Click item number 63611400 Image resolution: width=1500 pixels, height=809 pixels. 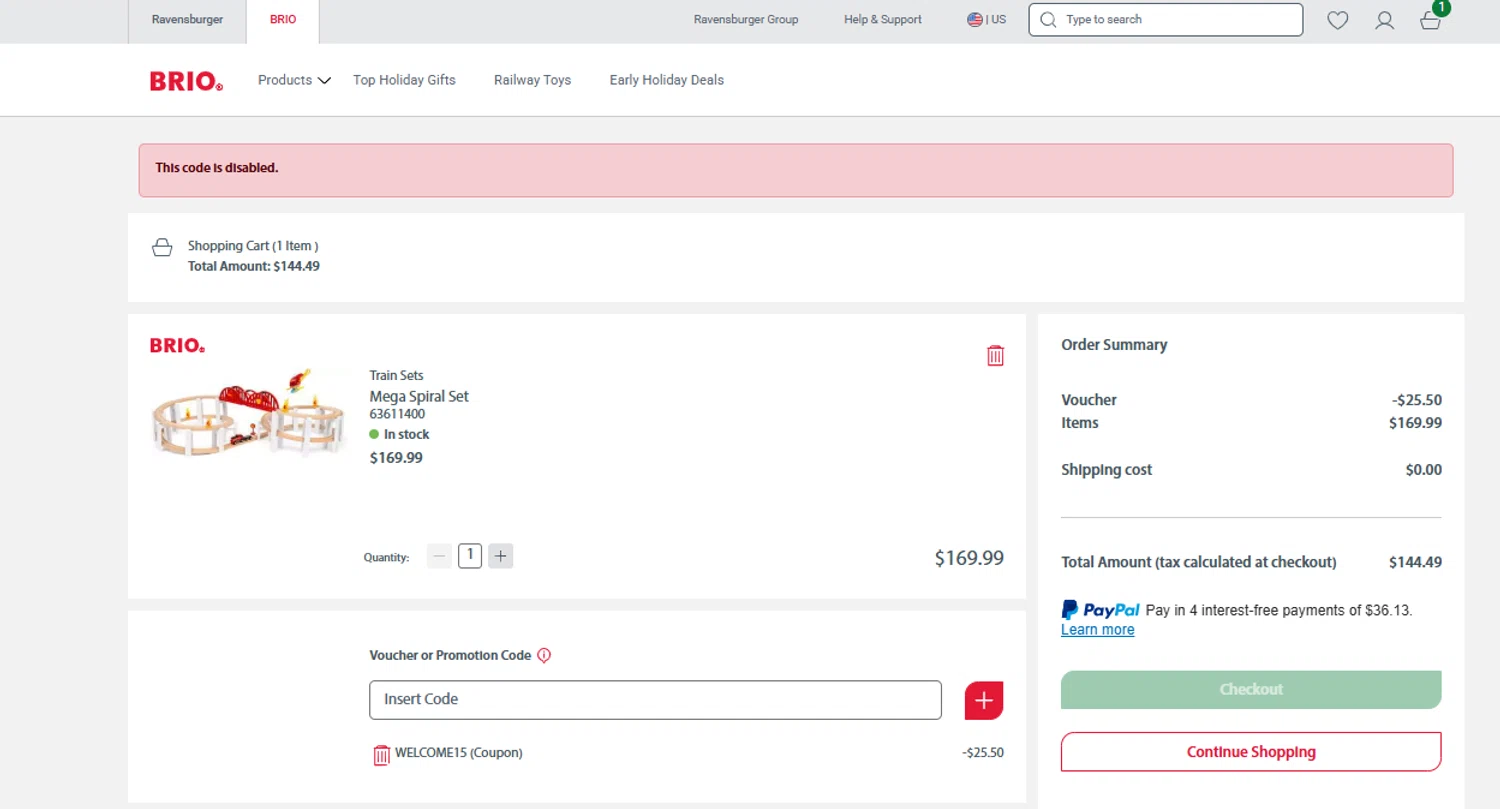pos(397,414)
